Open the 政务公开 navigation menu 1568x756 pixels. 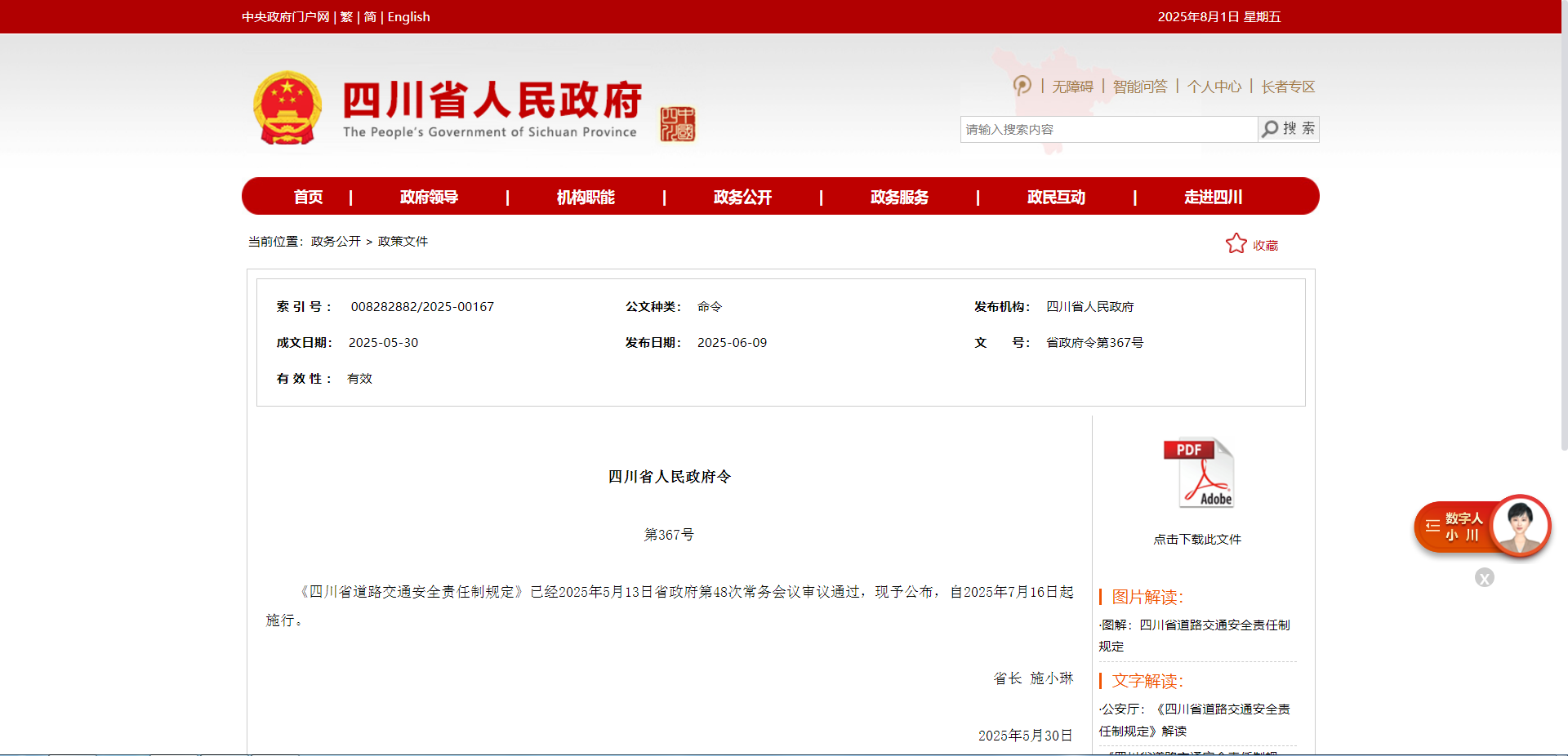[742, 197]
